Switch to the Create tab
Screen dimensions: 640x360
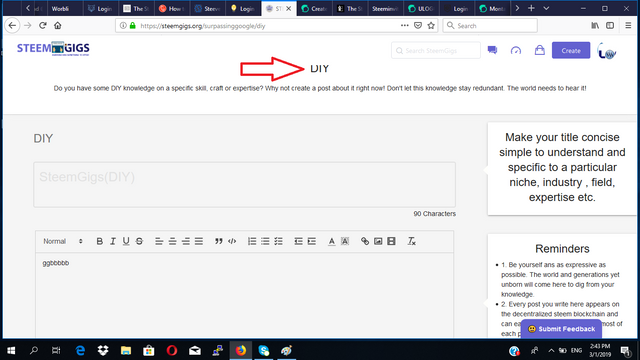(x=314, y=9)
